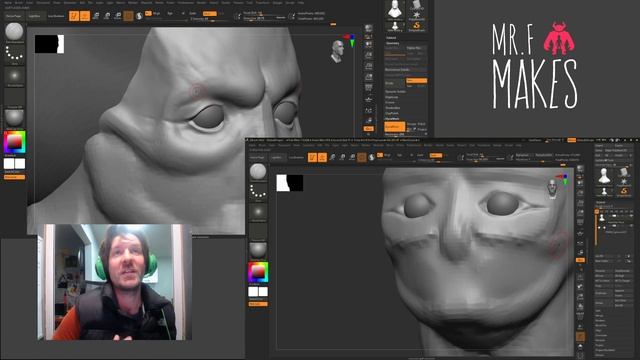Select the Scale tool in back window toolbar

[x=107, y=16]
